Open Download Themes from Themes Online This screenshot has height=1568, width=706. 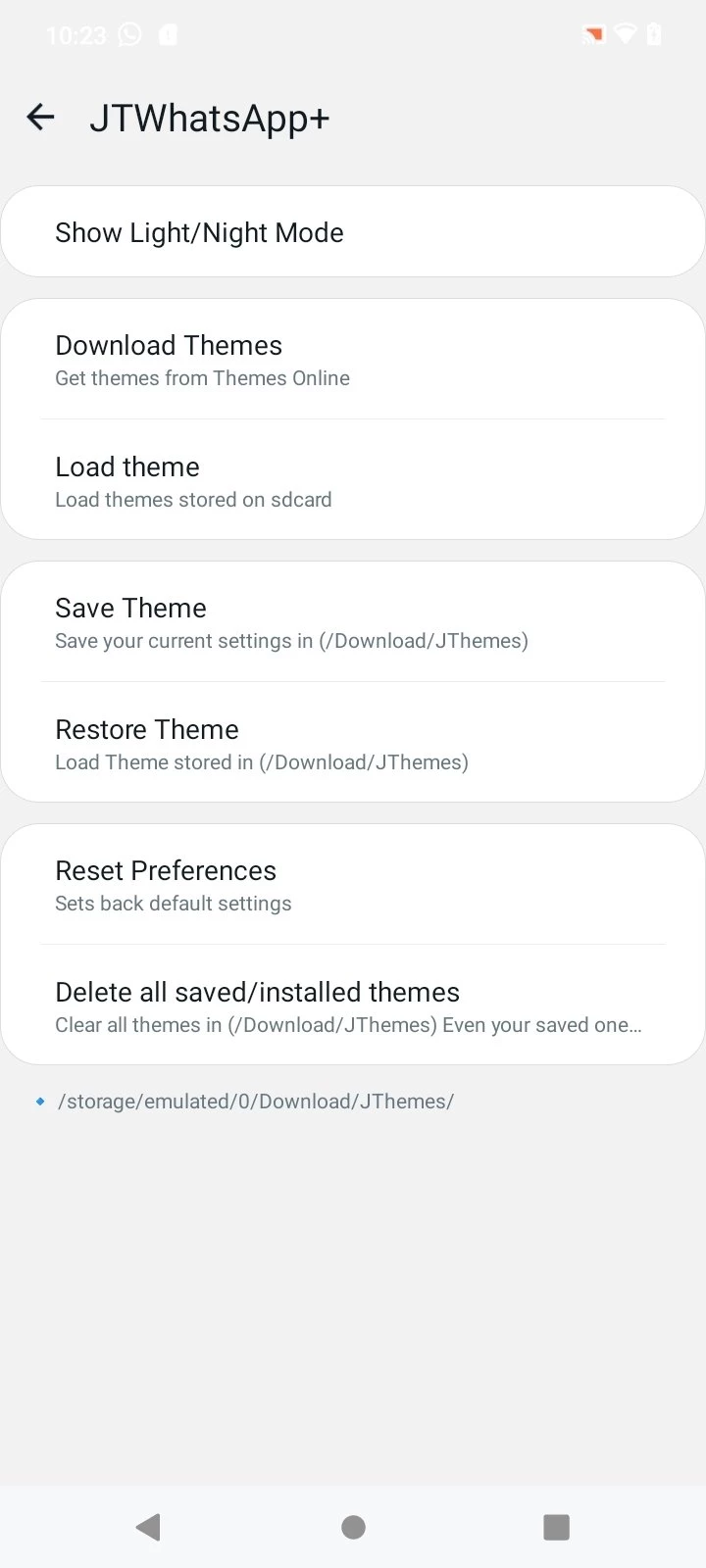pyautogui.click(x=353, y=360)
